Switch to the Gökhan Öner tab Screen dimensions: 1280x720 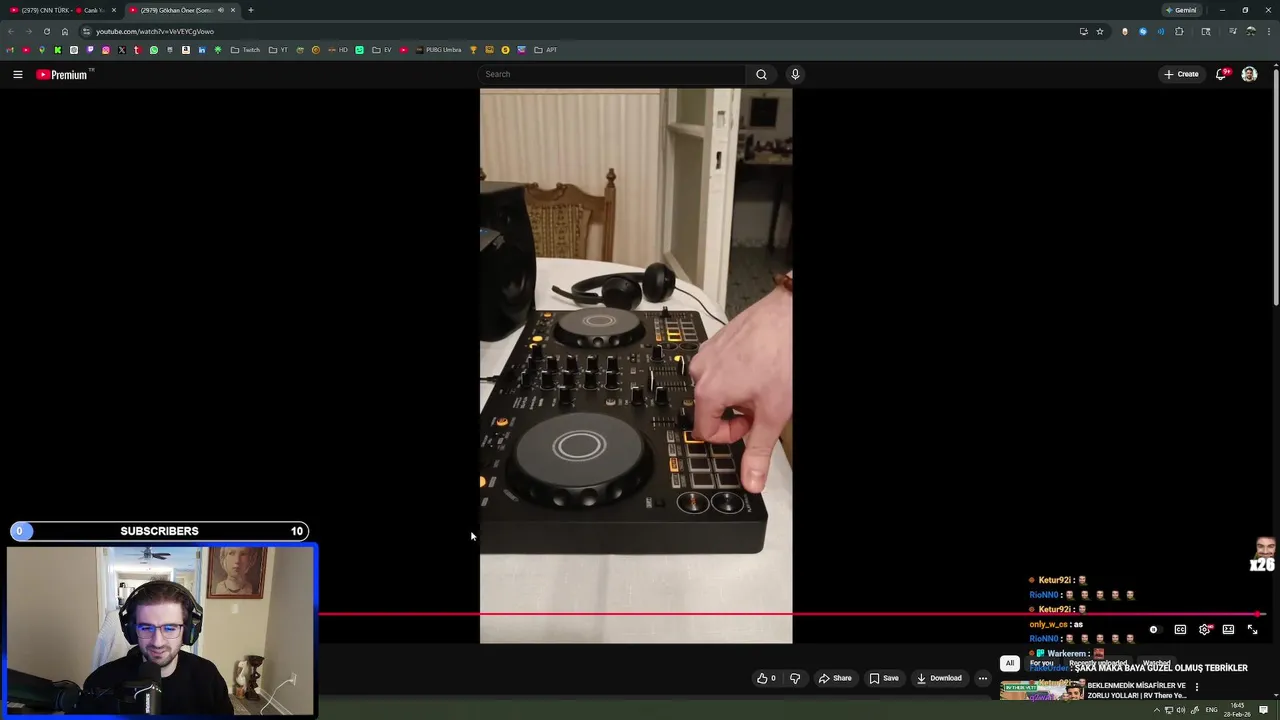pos(182,10)
